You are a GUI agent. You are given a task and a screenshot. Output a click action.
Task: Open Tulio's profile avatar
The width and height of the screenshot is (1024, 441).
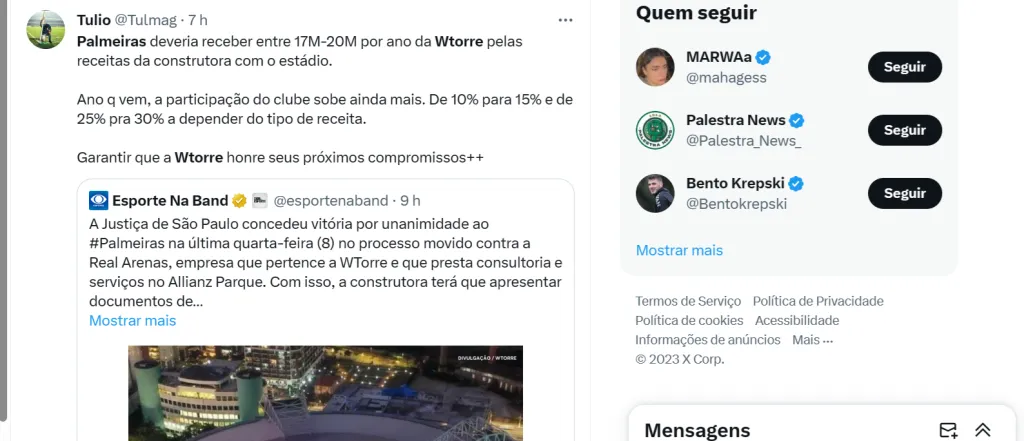(x=46, y=29)
